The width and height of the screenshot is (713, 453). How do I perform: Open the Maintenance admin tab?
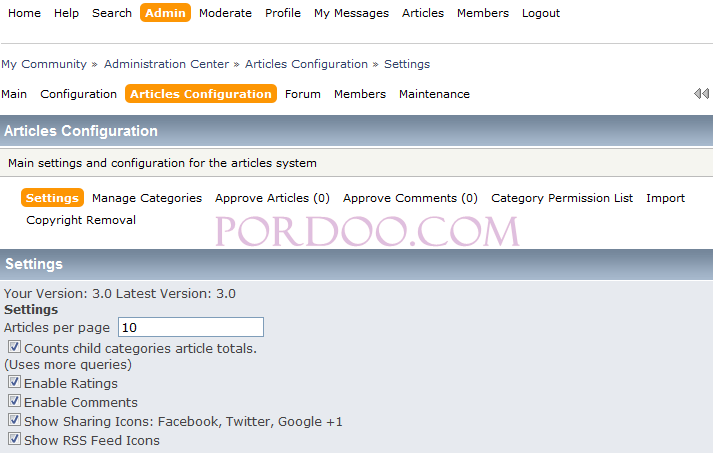pyautogui.click(x=434, y=94)
